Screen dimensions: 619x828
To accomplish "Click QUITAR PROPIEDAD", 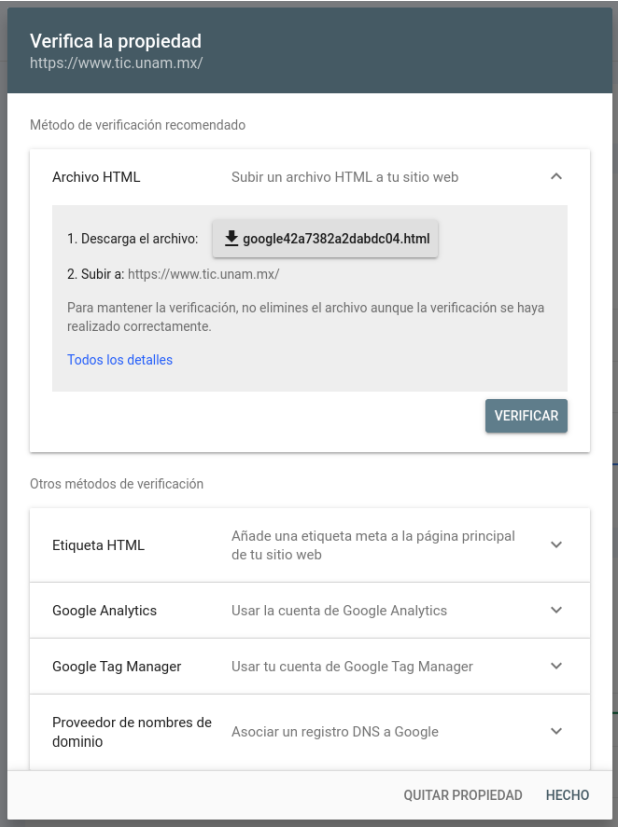I will pyautogui.click(x=463, y=795).
